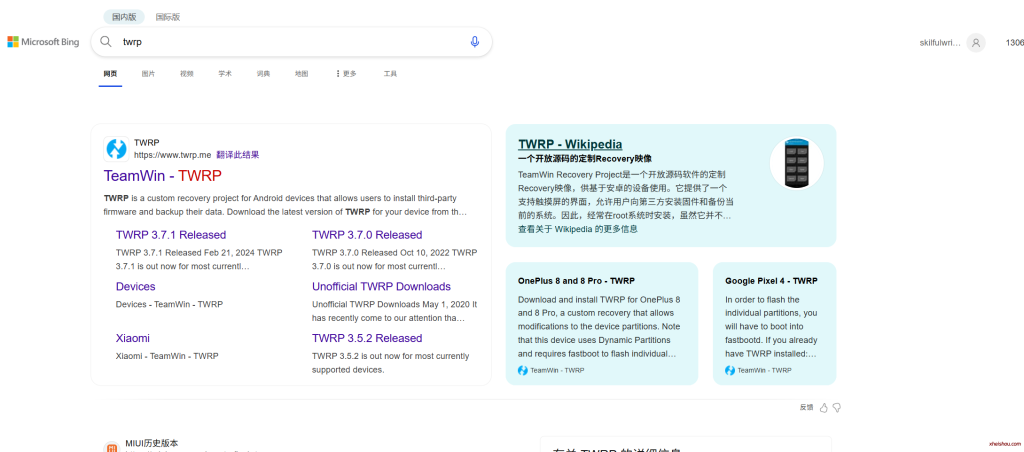Start voice search with microphone icon
Image resolution: width=1024 pixels, height=452 pixels.
(x=475, y=42)
